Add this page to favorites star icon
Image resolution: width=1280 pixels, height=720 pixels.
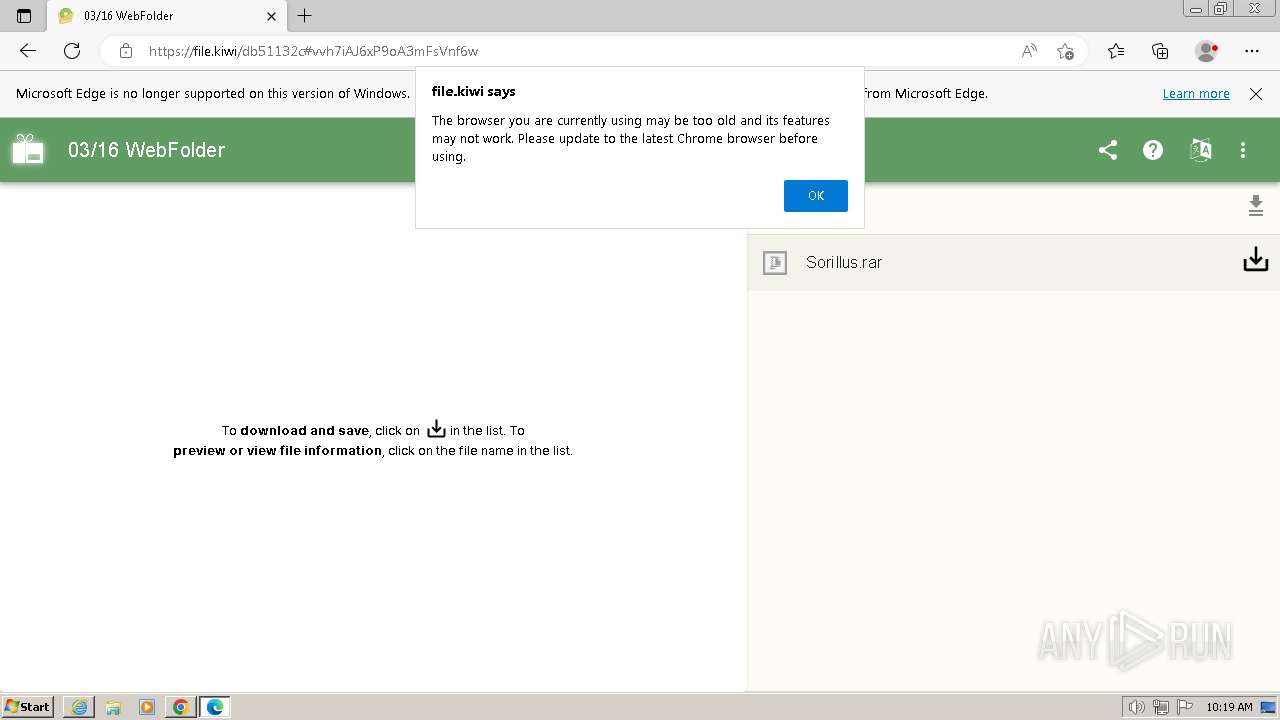point(1065,51)
